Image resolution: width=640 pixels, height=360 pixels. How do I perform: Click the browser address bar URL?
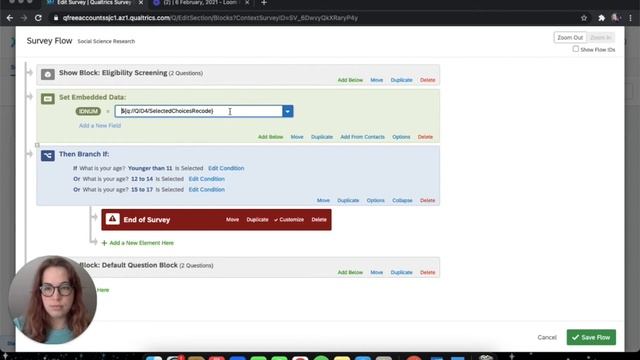point(211,18)
